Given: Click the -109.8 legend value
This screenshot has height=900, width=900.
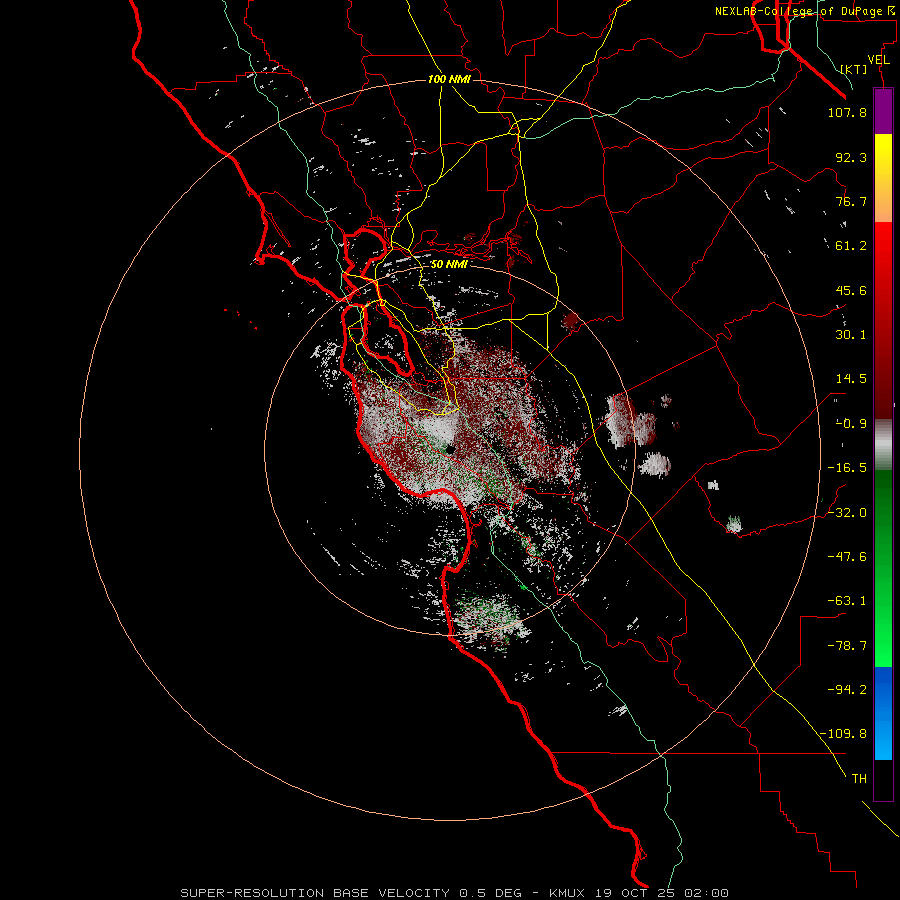Looking at the screenshot, I should 843,734.
